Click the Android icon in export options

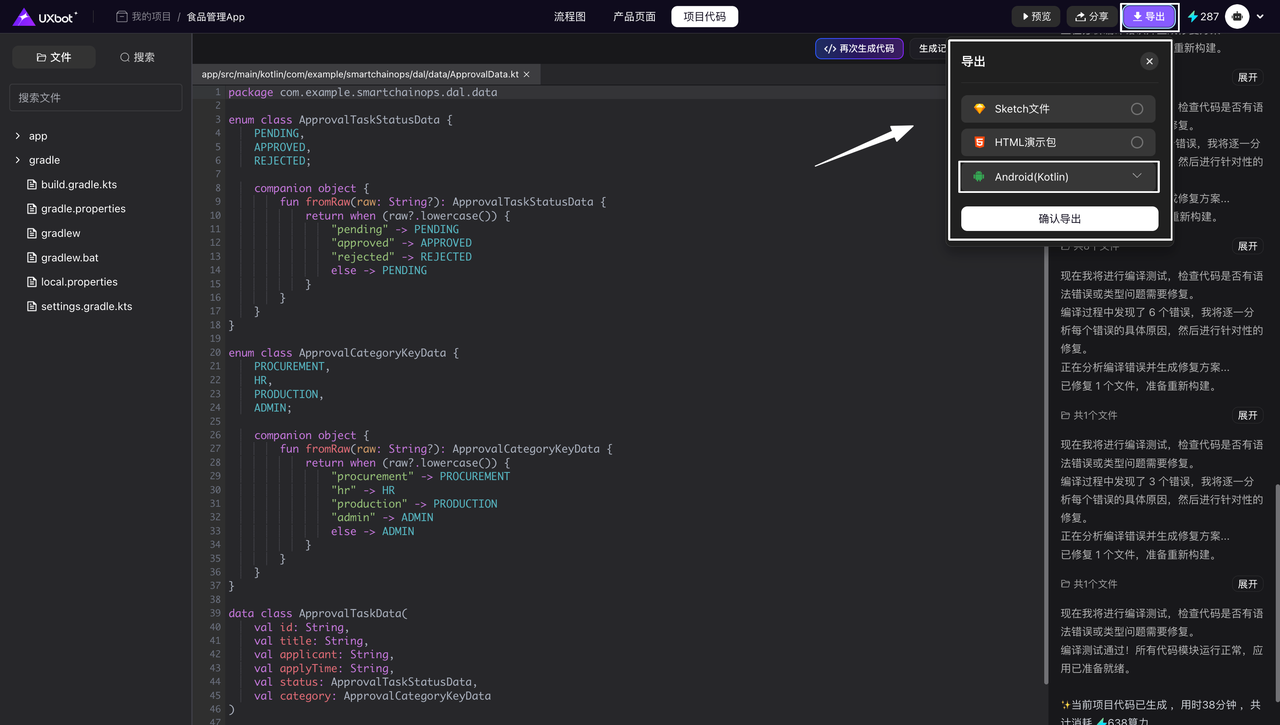[x=979, y=177]
